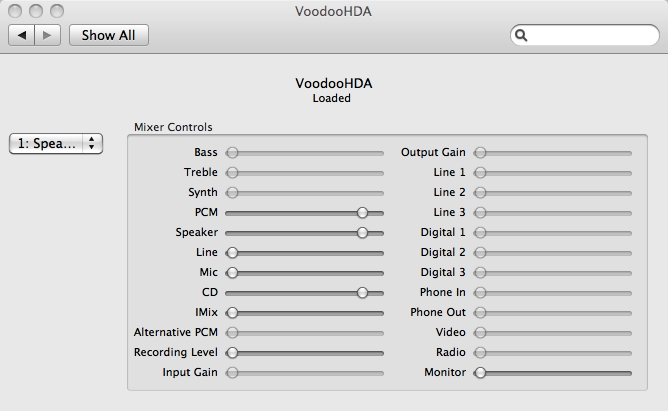Click the Digital 1 slider track
Viewport: 668px width, 411px height.
coord(555,233)
